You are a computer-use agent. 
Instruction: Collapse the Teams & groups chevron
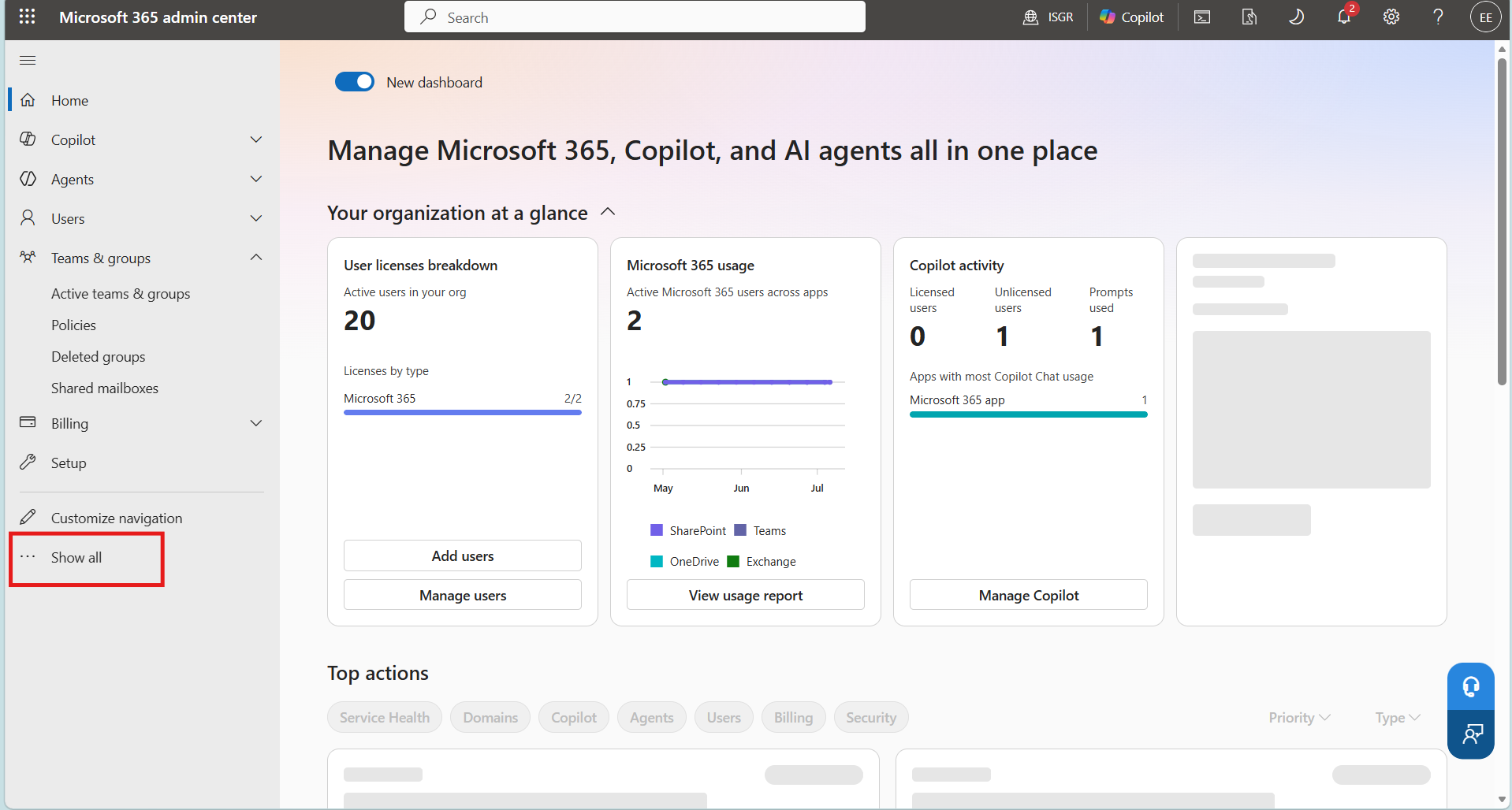point(256,258)
